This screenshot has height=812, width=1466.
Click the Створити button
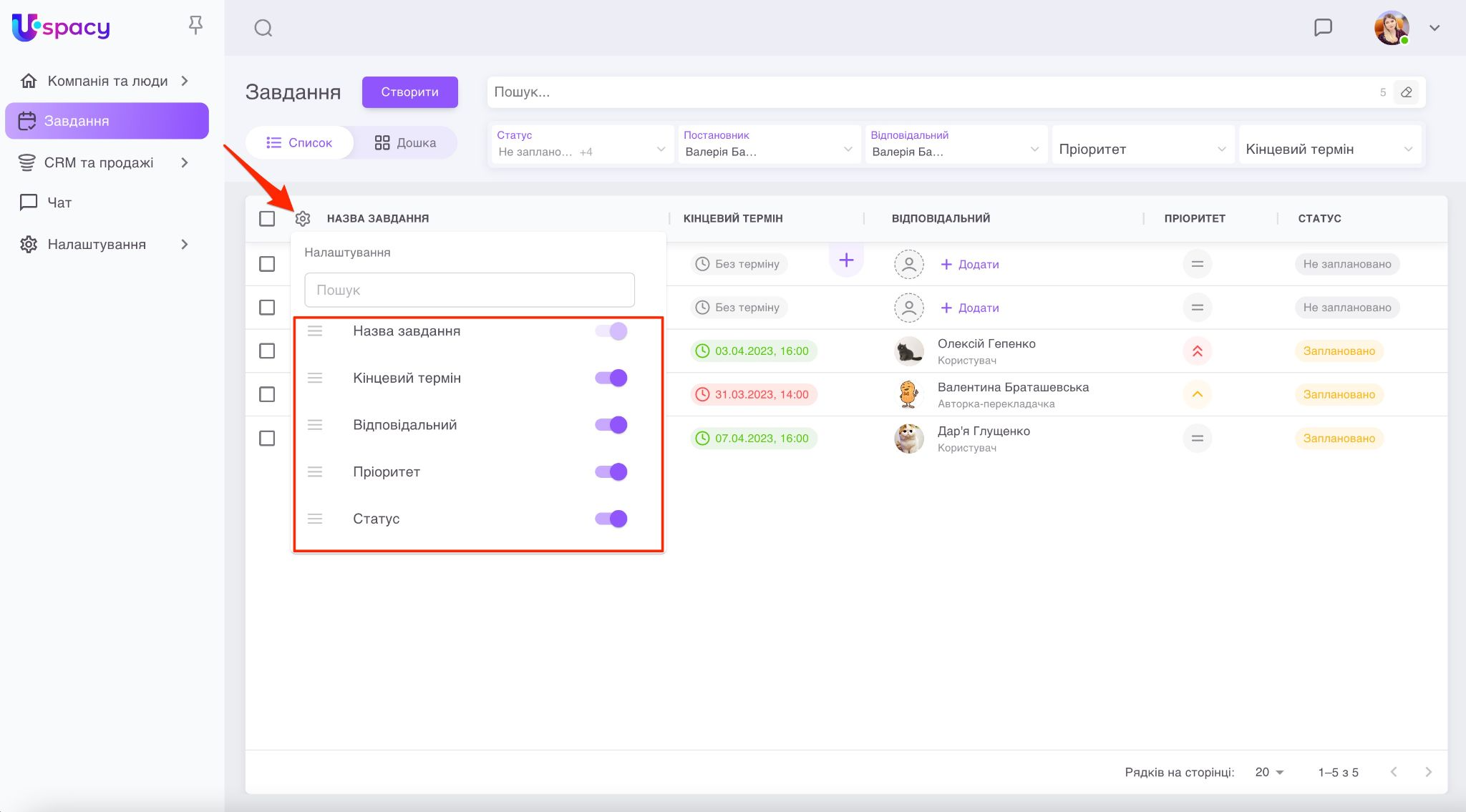[409, 92]
